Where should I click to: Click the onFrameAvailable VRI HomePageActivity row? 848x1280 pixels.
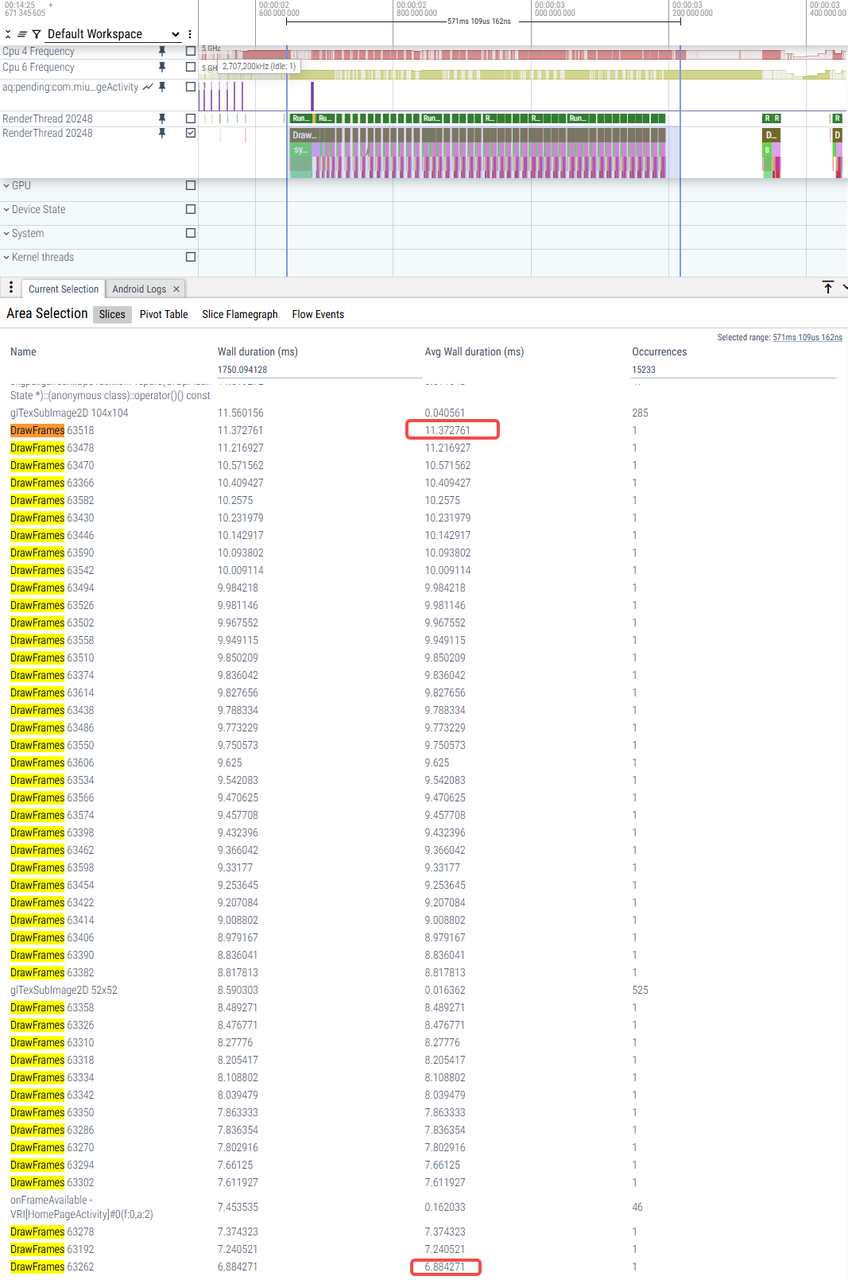coord(424,1207)
